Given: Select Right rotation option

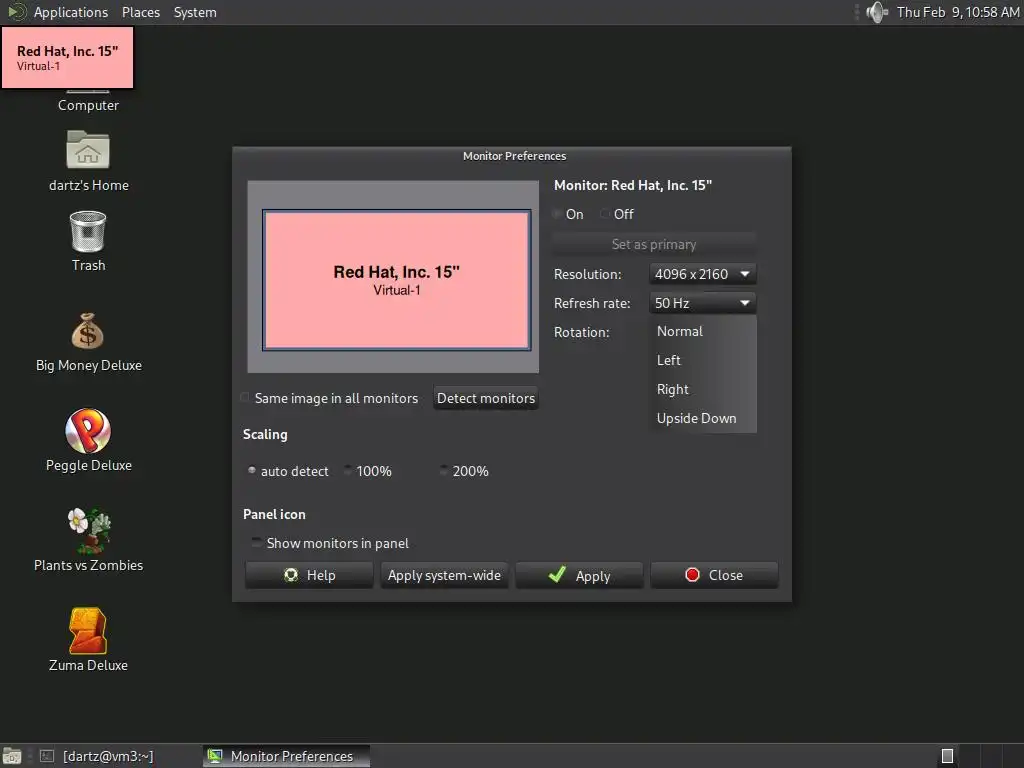Looking at the screenshot, I should 703,389.
